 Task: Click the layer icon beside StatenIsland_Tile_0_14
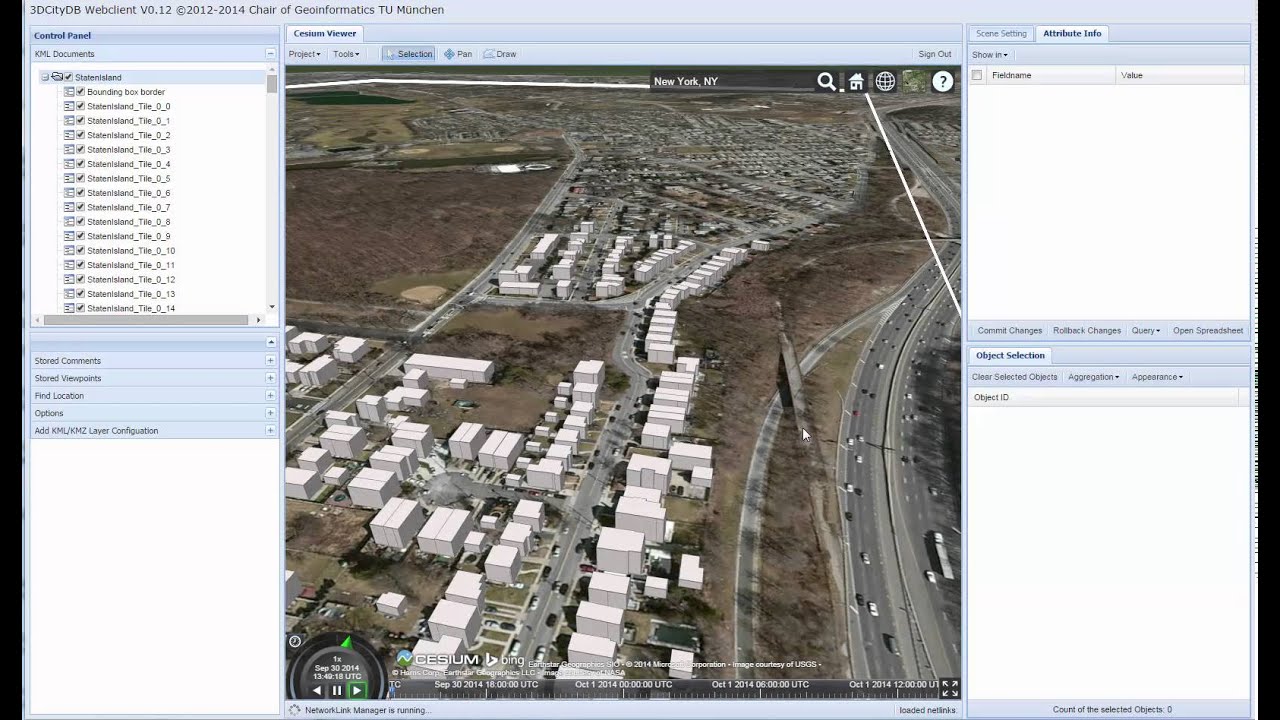[x=69, y=308]
